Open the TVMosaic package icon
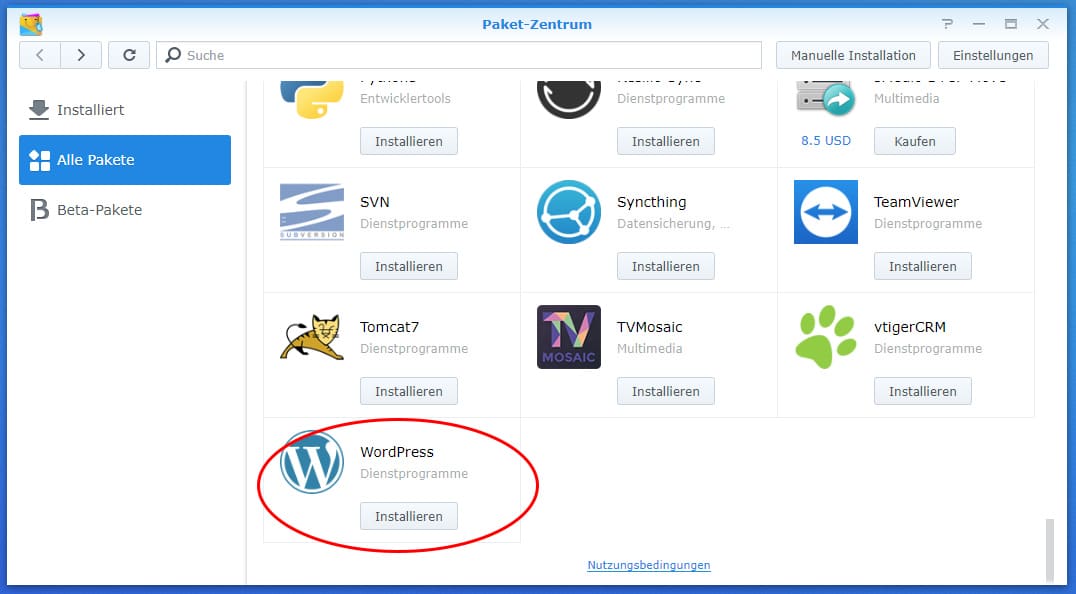This screenshot has width=1076, height=594. coord(568,337)
